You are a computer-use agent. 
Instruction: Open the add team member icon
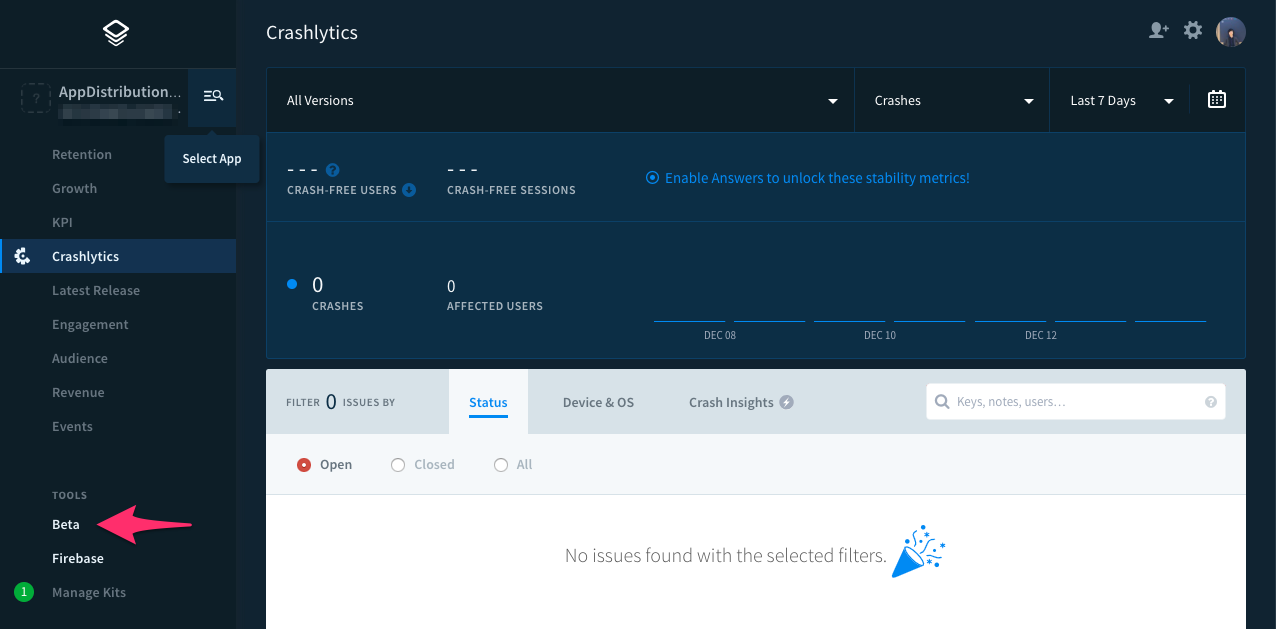tap(1158, 31)
